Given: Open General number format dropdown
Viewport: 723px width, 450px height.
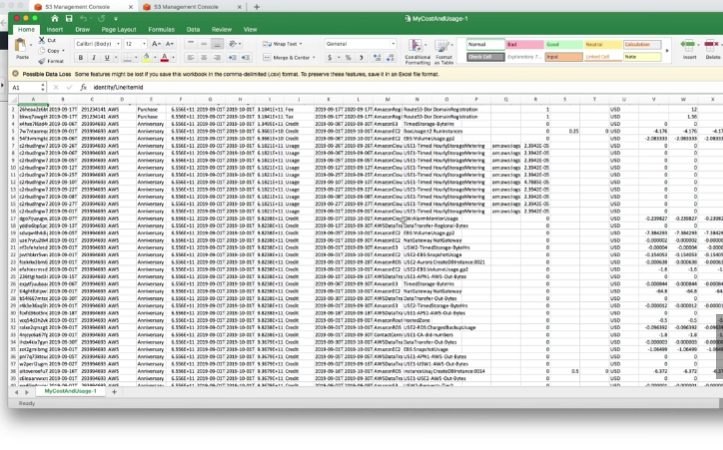Looking at the screenshot, I should tap(360, 44).
